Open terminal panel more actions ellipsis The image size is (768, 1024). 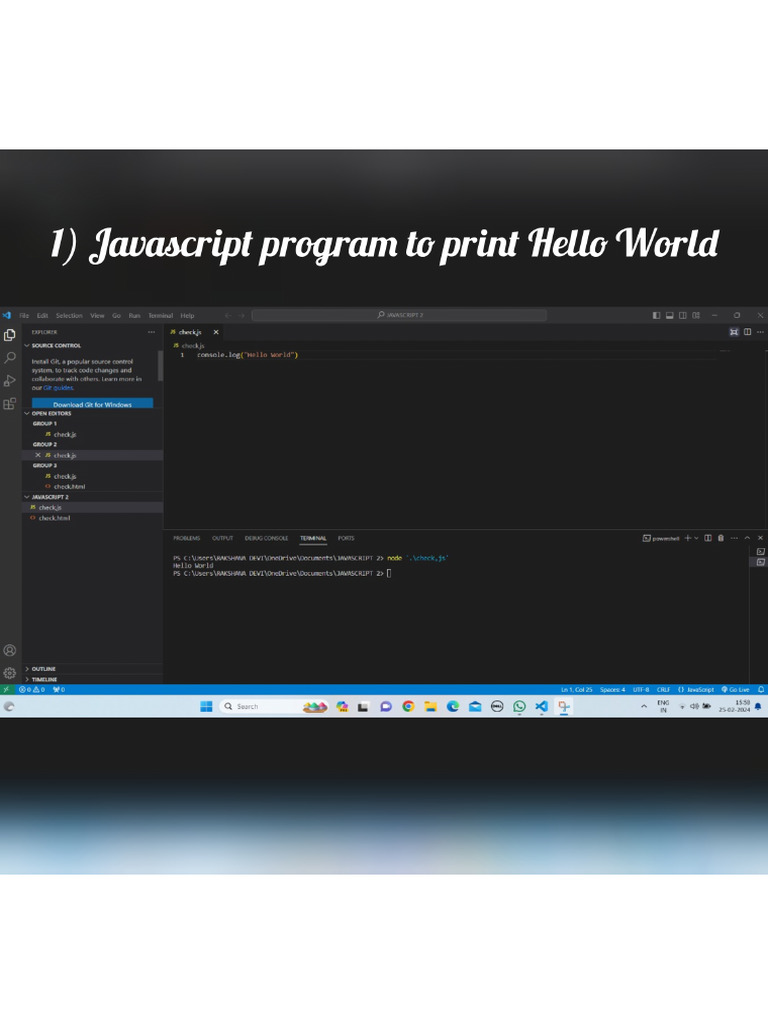pyautogui.click(x=734, y=538)
